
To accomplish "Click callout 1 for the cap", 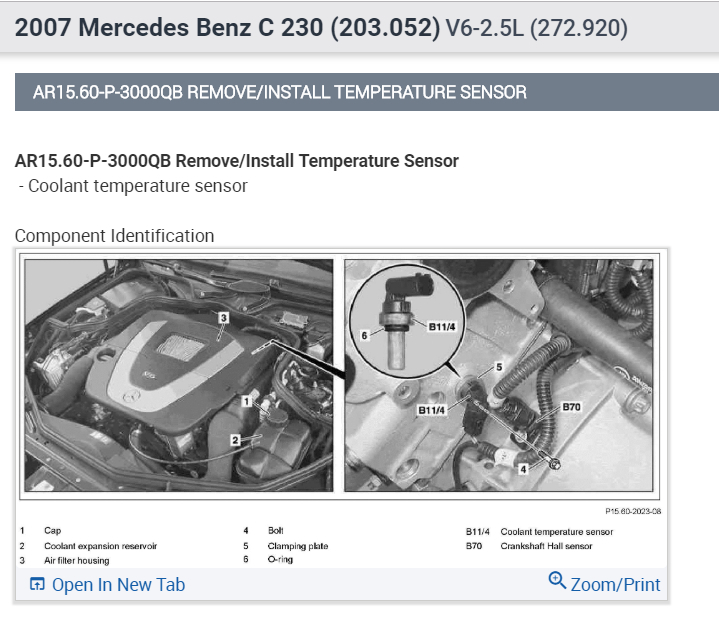I will click(x=244, y=400).
